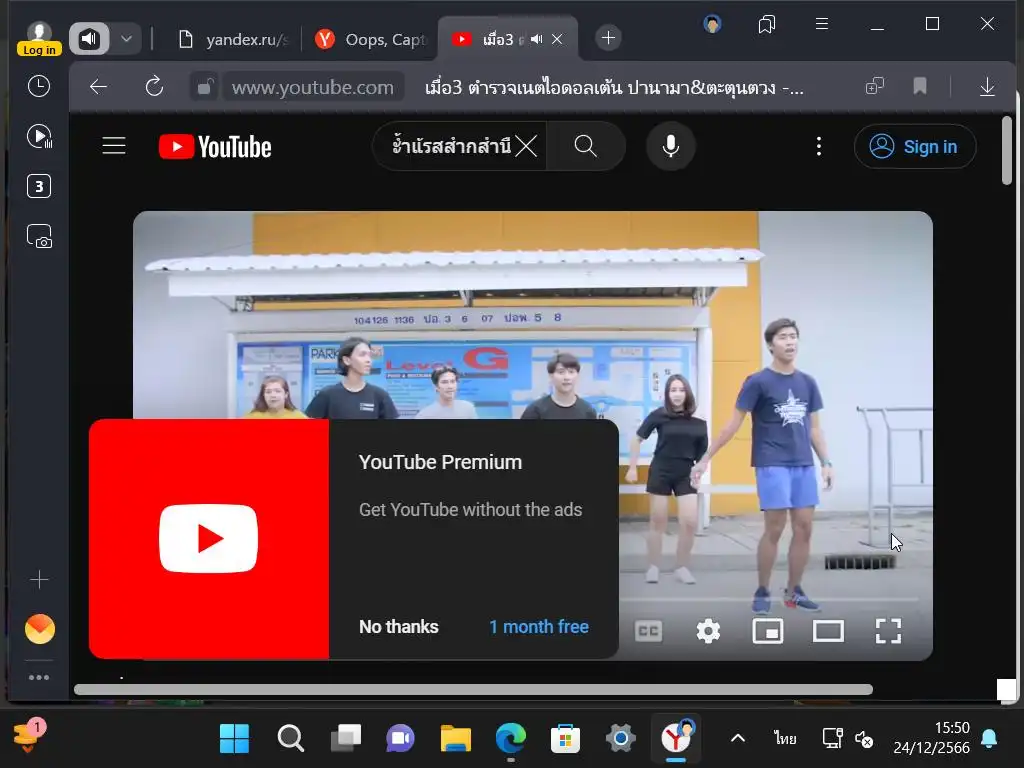Screen dimensions: 1024x768
Task: Reload the current page
Action: coord(154,86)
